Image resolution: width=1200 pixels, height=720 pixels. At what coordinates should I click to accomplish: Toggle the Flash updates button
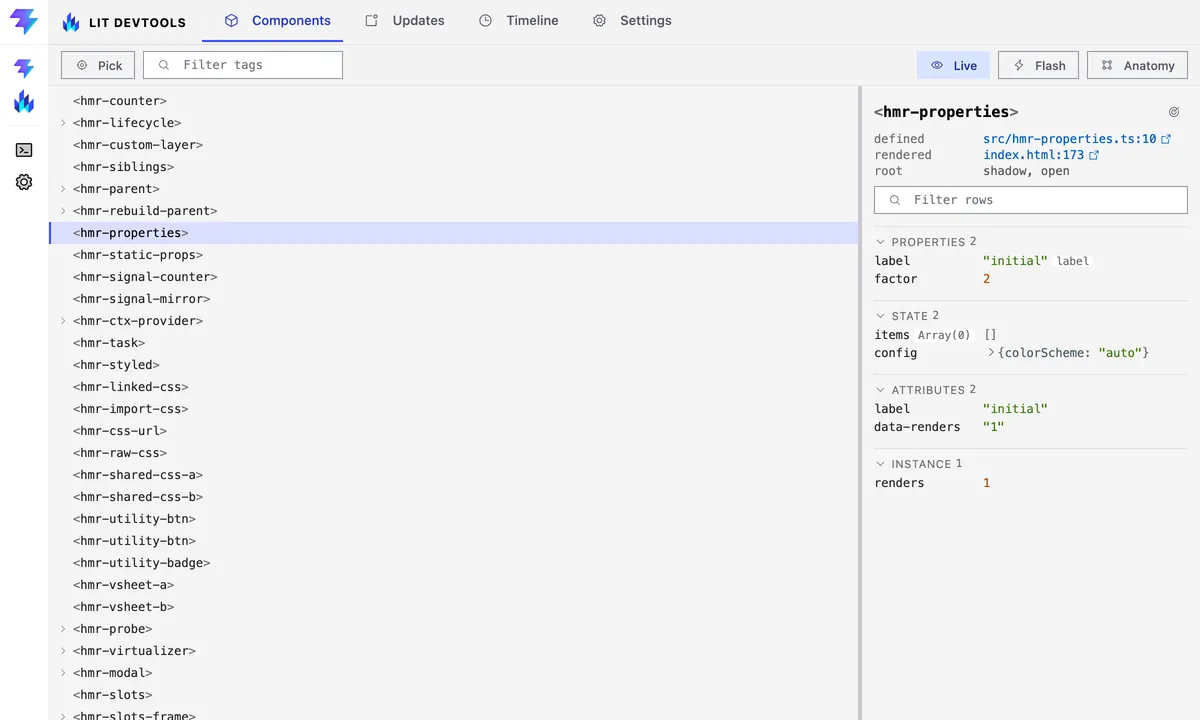click(x=1039, y=65)
